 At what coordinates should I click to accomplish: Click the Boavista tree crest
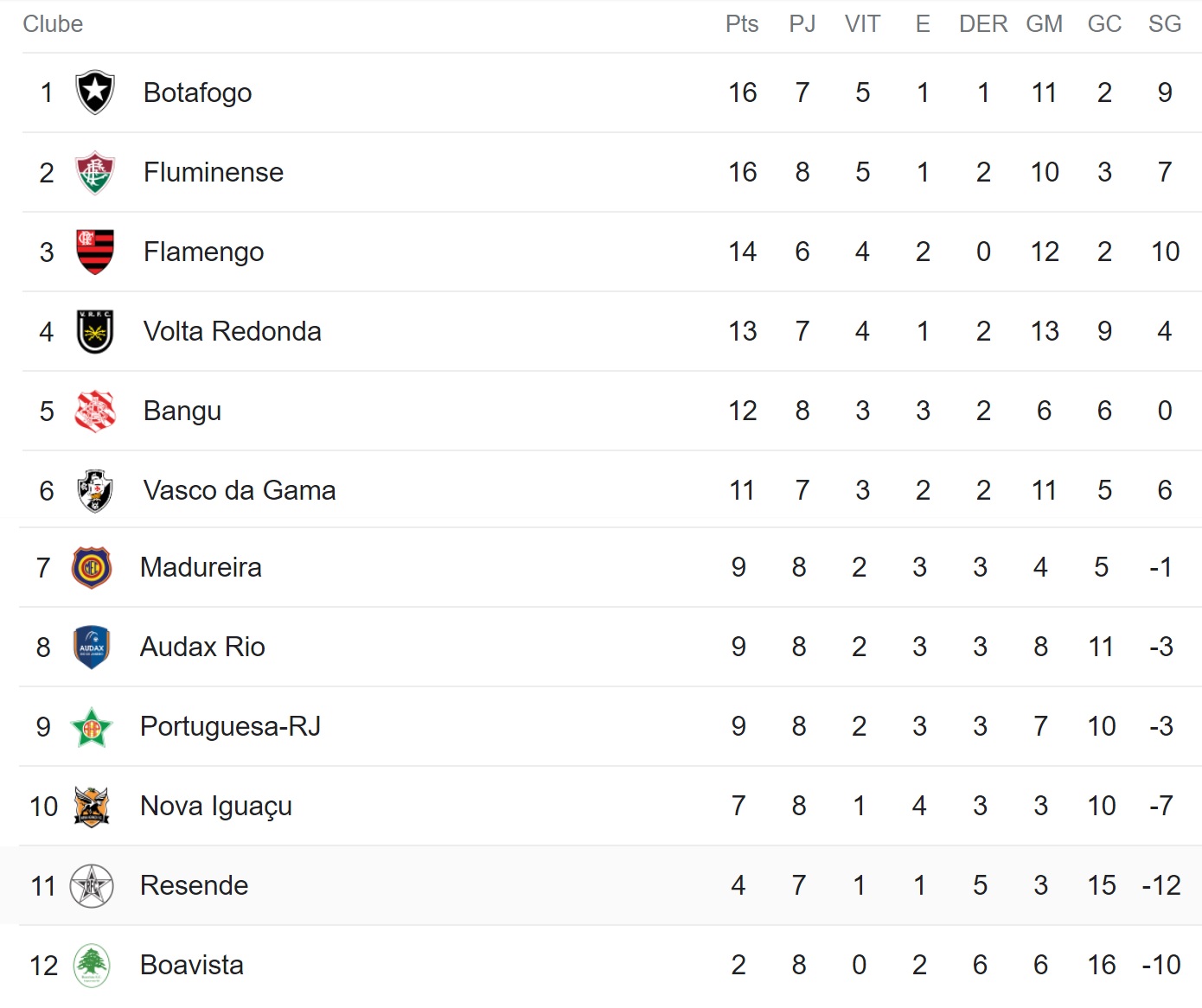click(92, 965)
